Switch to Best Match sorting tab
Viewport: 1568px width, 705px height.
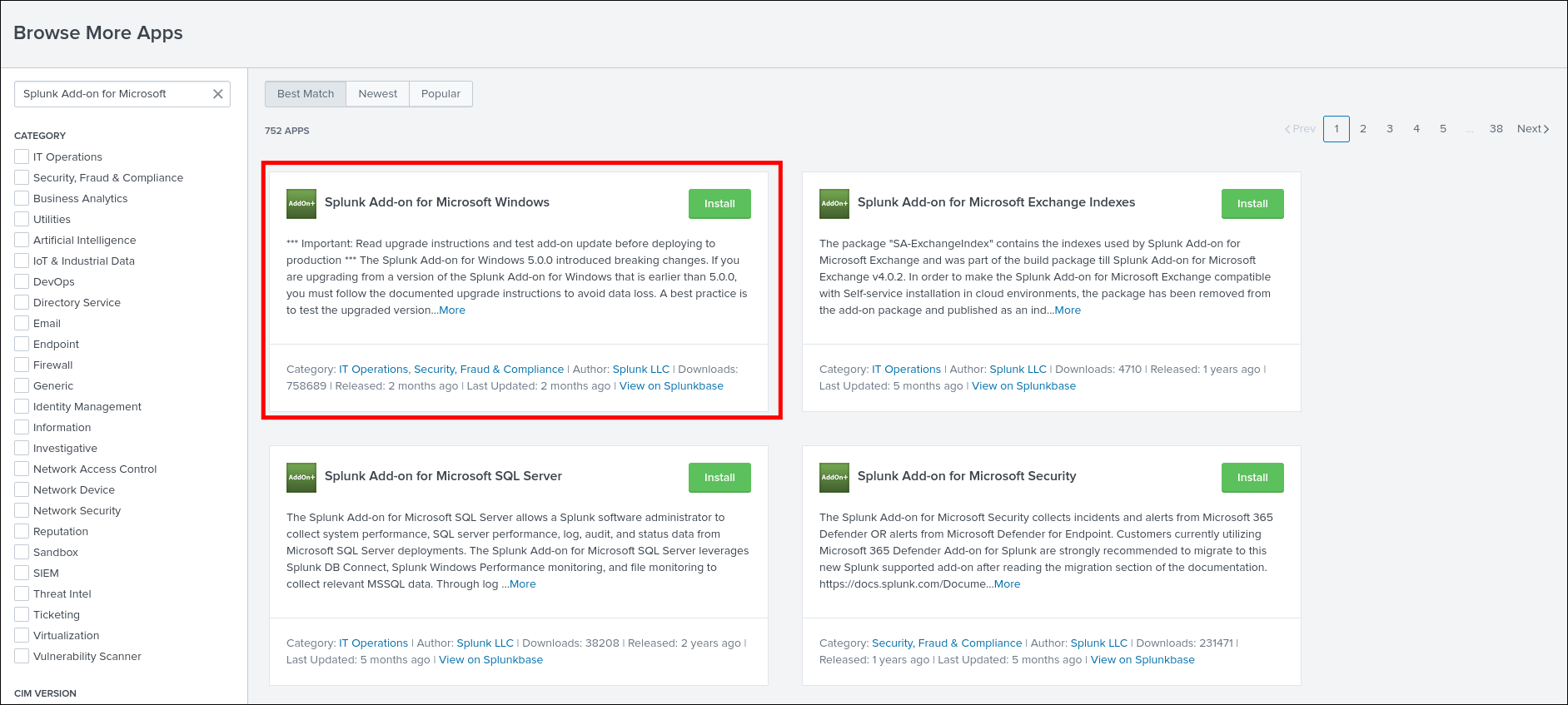(x=306, y=94)
